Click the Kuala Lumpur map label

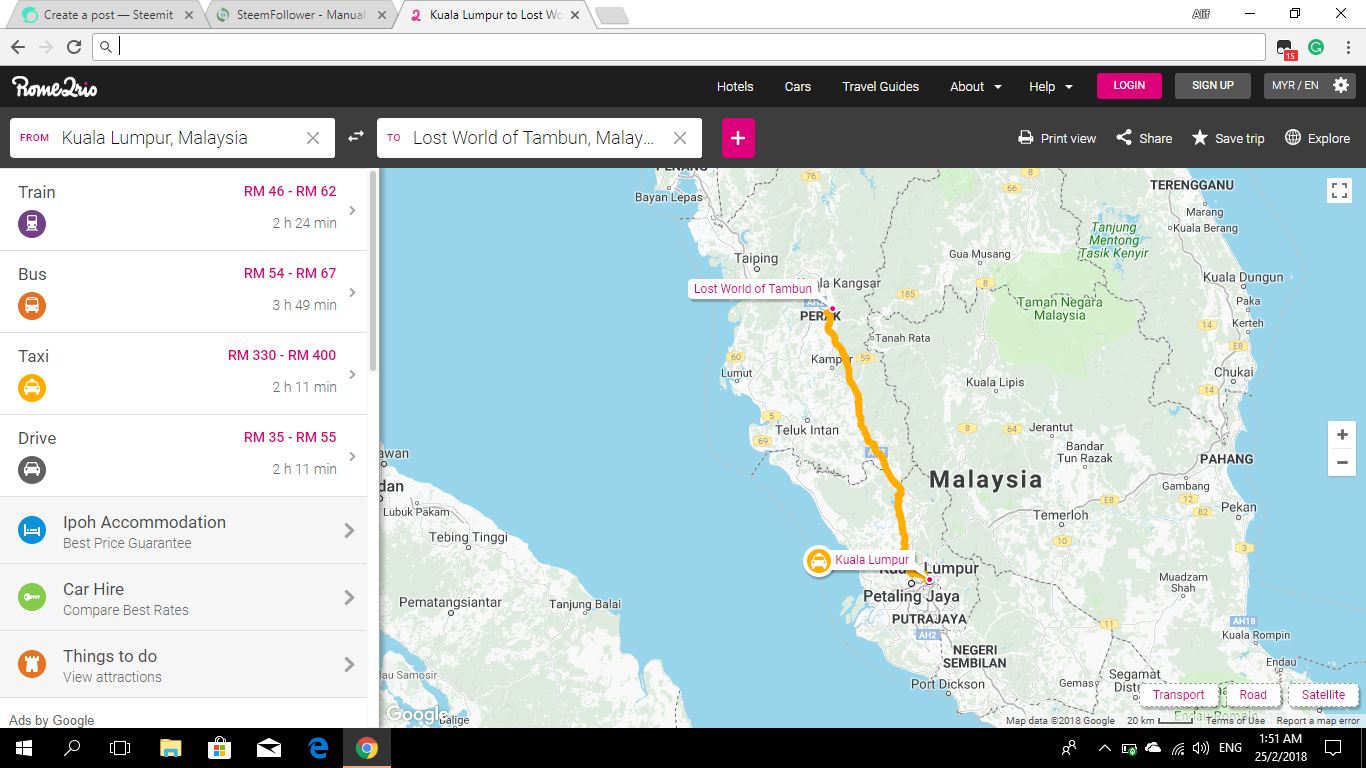[872, 560]
